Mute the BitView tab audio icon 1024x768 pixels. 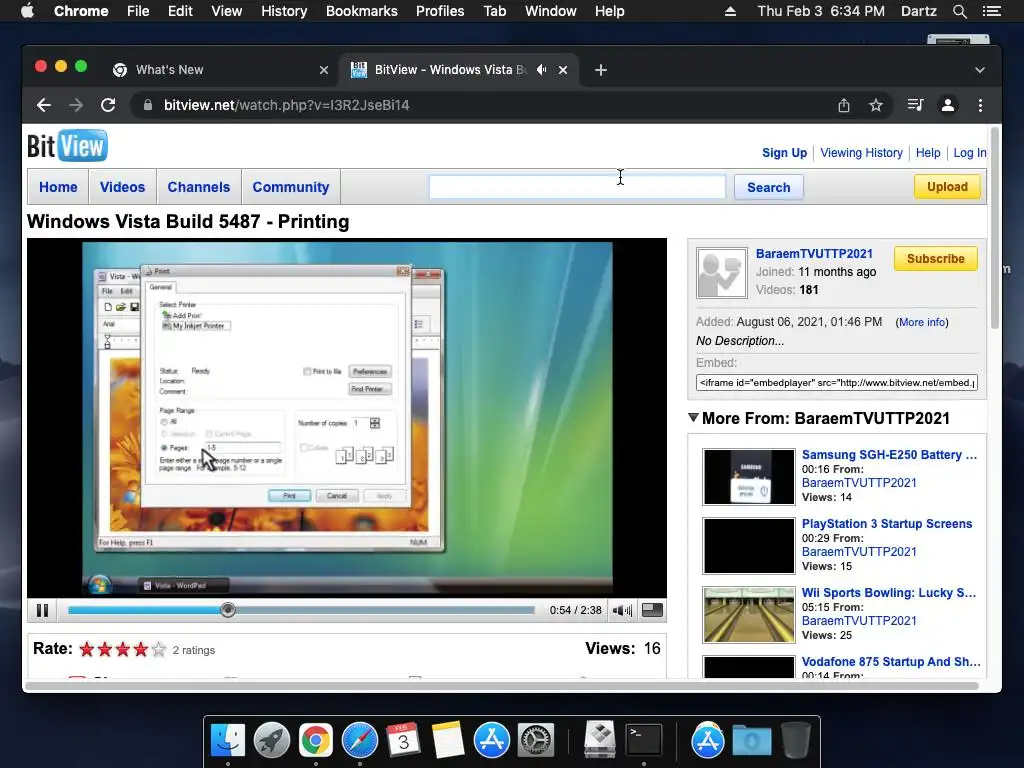point(541,70)
